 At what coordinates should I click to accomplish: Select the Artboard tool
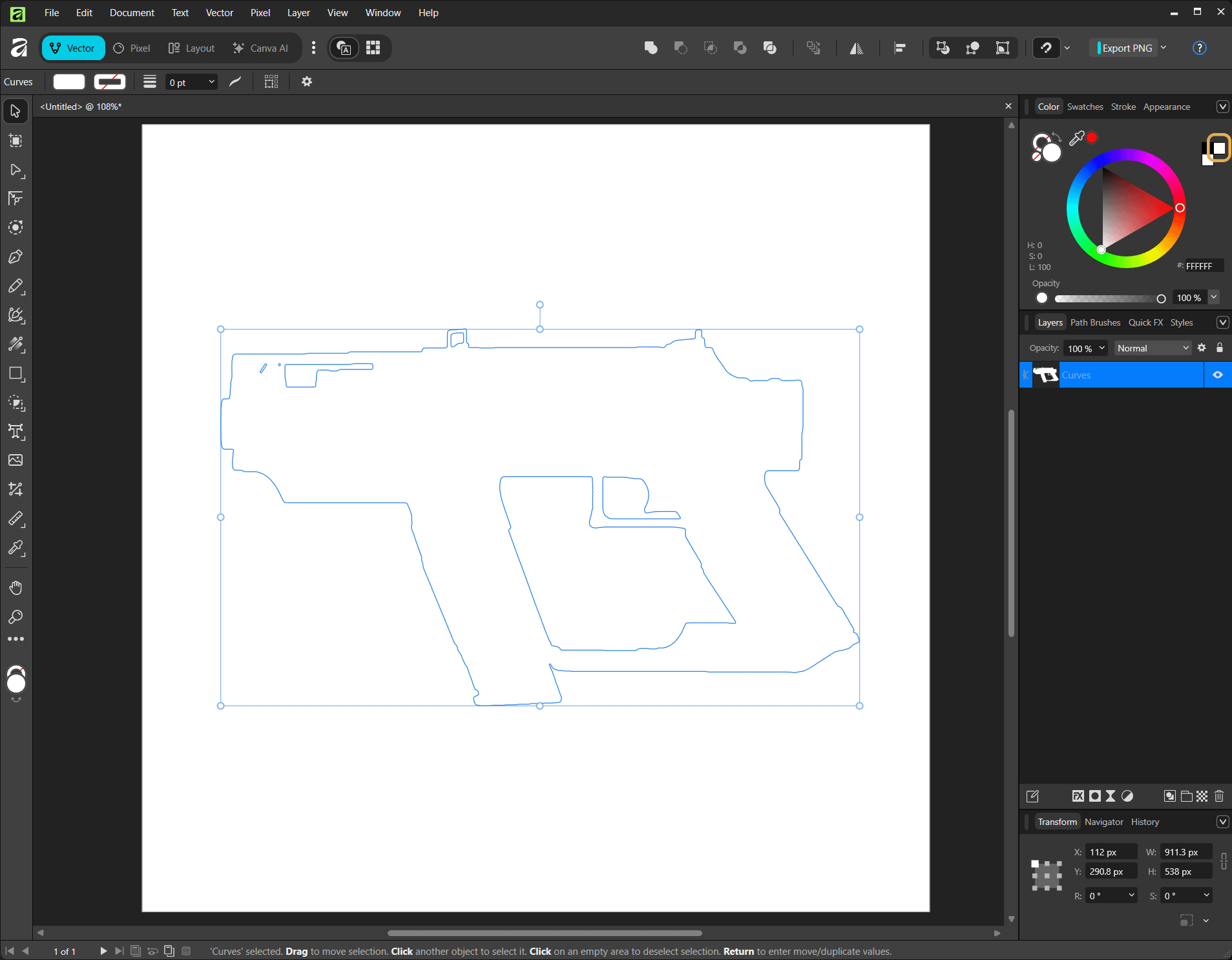tap(16, 140)
